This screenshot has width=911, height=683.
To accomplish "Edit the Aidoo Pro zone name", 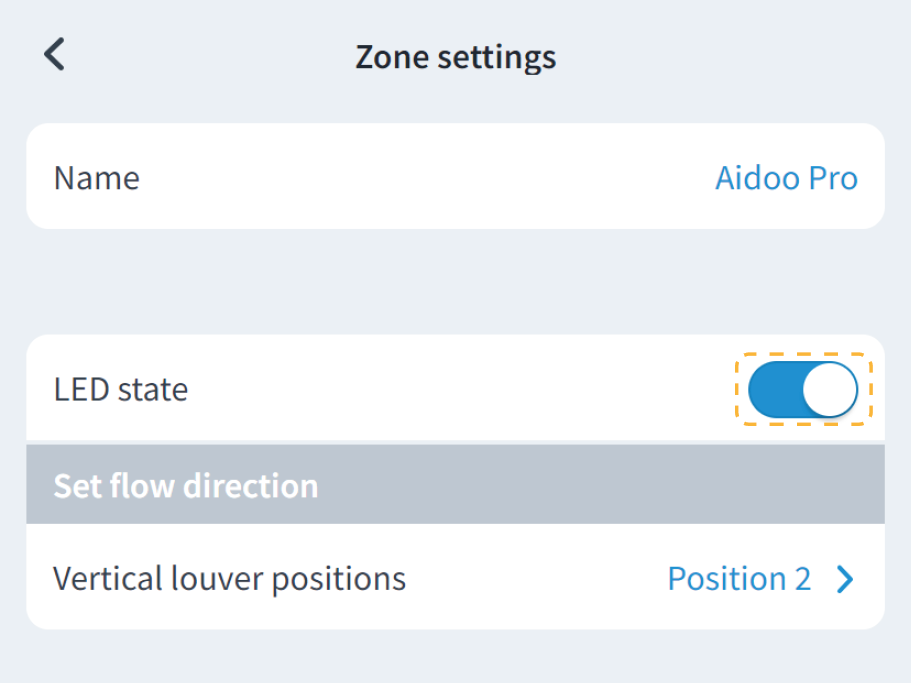I will (786, 177).
